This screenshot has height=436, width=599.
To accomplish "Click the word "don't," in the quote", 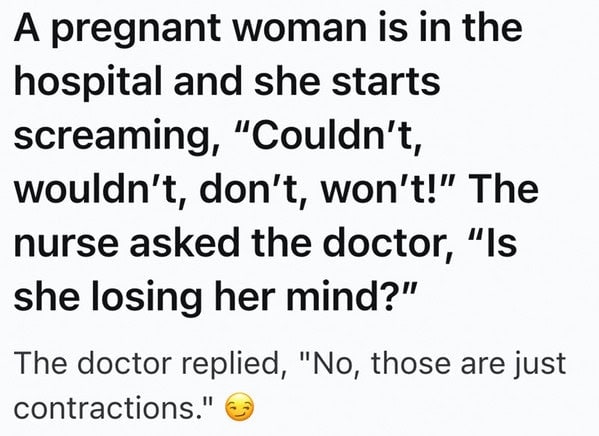I will pos(253,190).
